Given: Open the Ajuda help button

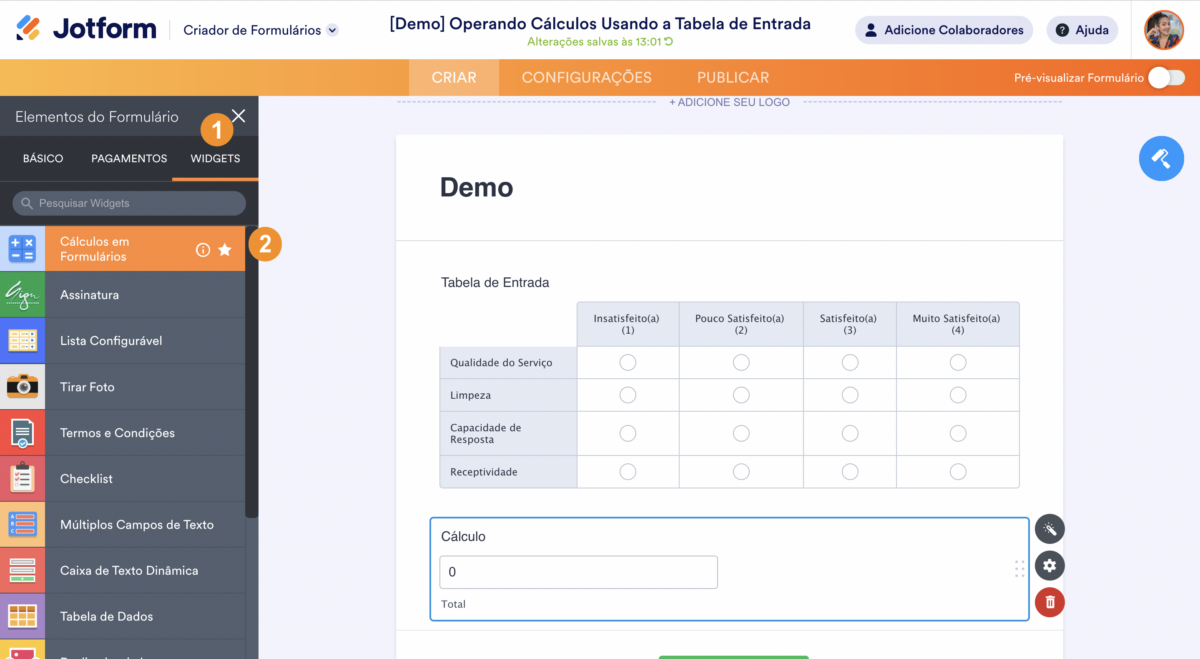Looking at the screenshot, I should pyautogui.click(x=1082, y=30).
